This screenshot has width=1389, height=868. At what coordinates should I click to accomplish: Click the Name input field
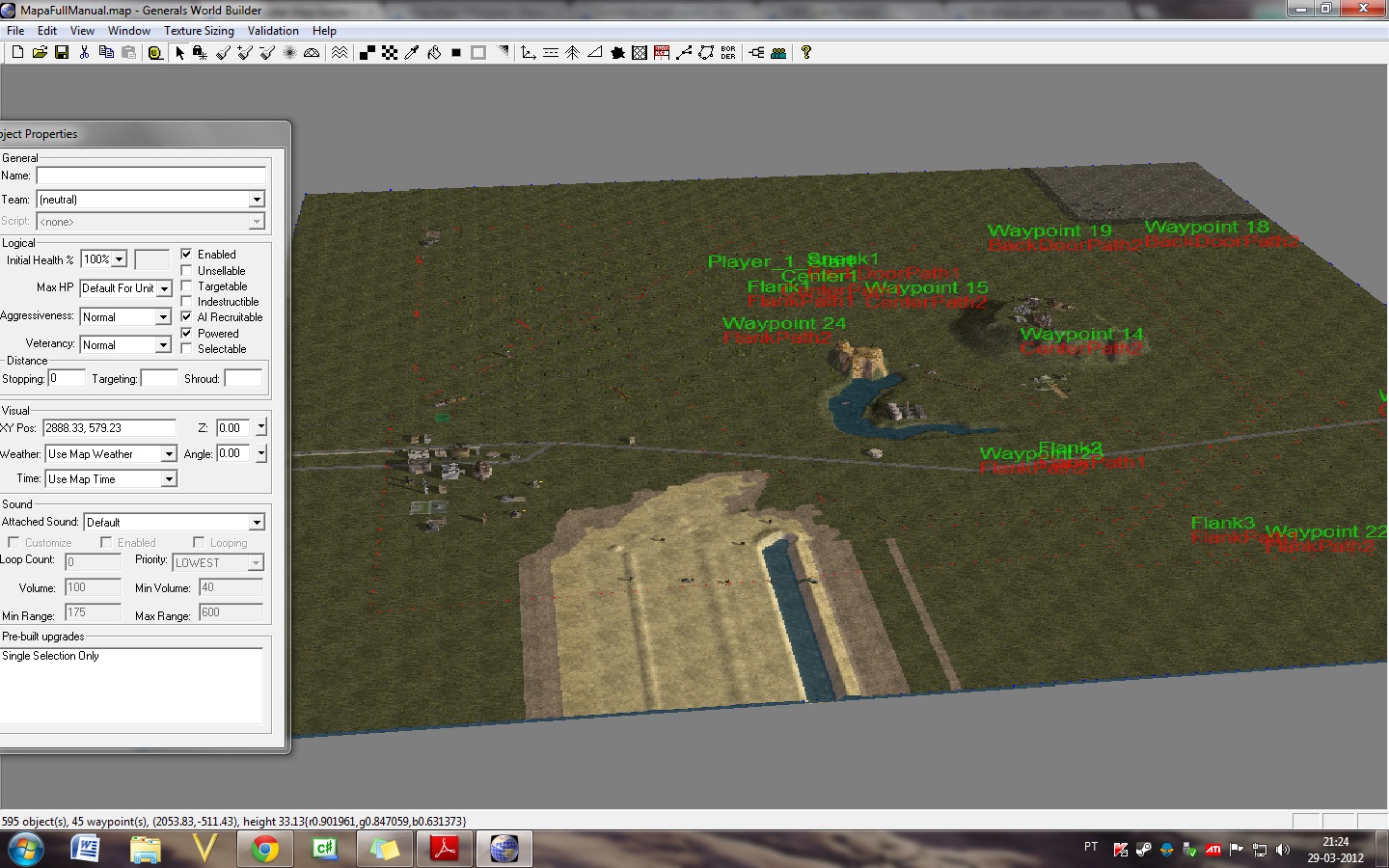(x=150, y=176)
